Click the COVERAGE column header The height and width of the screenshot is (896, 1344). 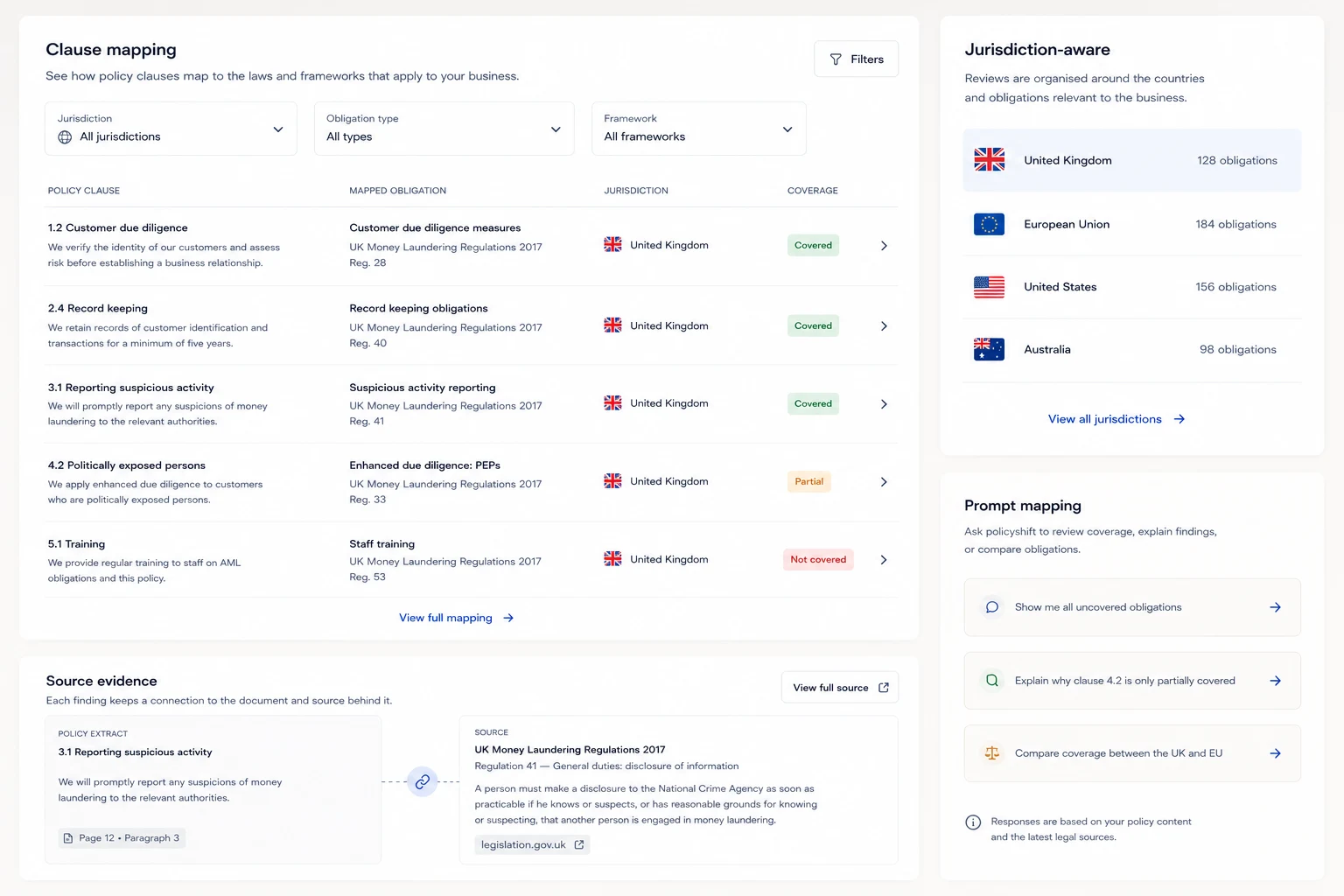tap(813, 191)
